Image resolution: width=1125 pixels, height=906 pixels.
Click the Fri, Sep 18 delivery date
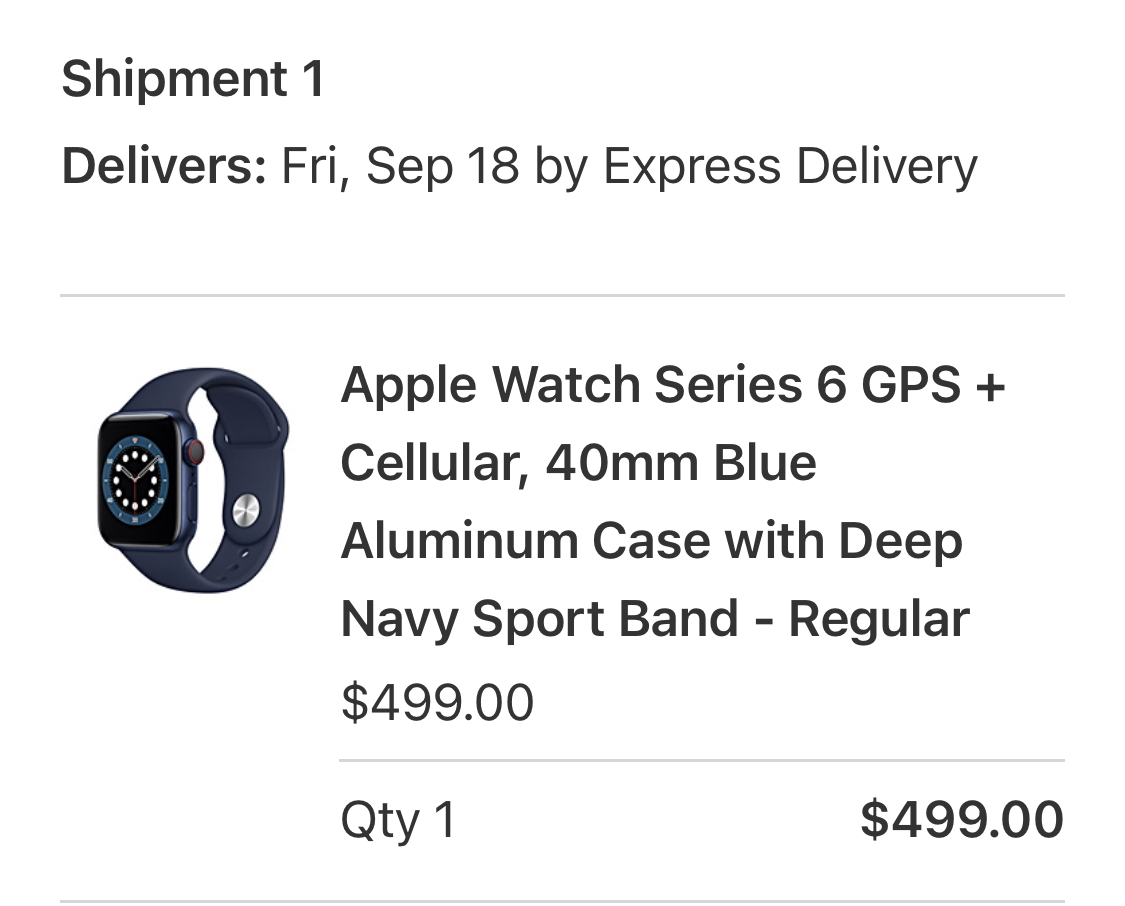click(x=400, y=166)
